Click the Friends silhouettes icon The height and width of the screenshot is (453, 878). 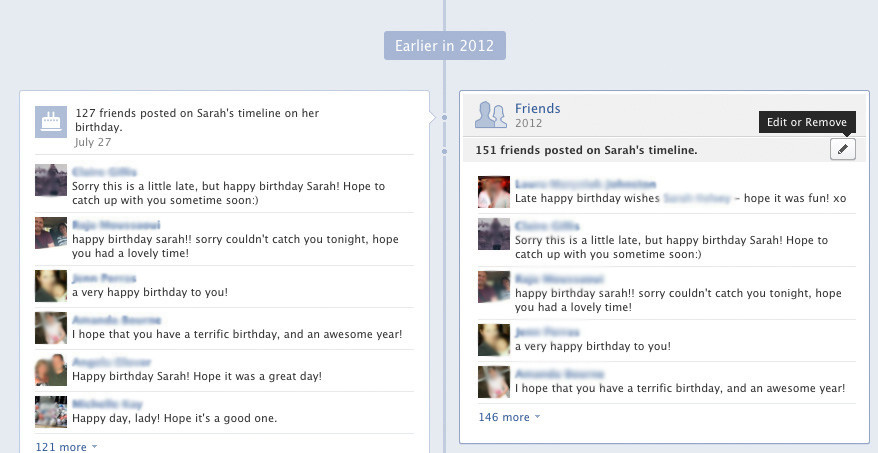491,115
